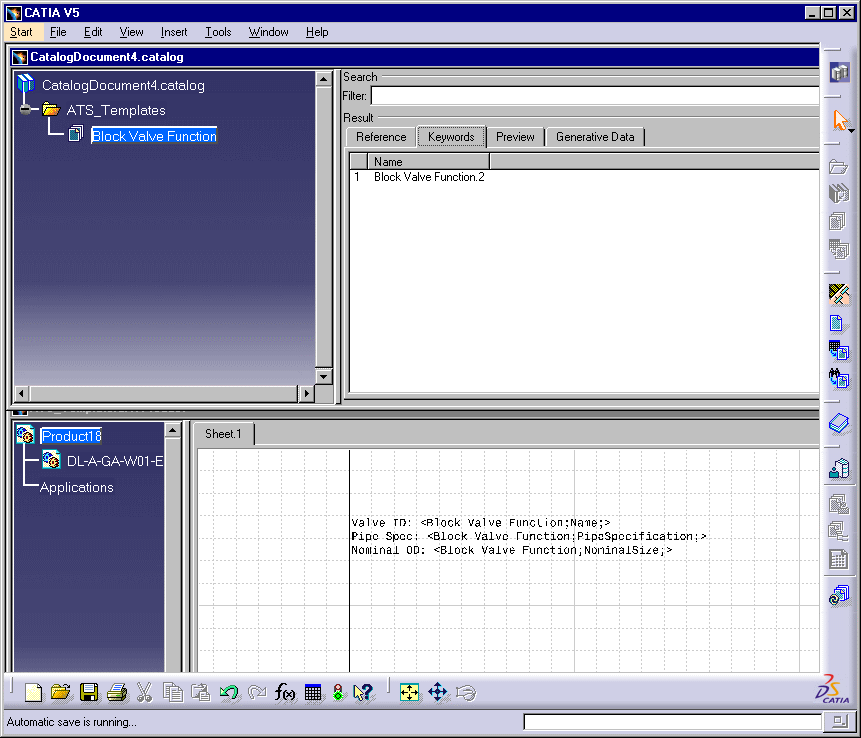Click the swirl with documents icon
This screenshot has height=738, width=861.
(838, 595)
